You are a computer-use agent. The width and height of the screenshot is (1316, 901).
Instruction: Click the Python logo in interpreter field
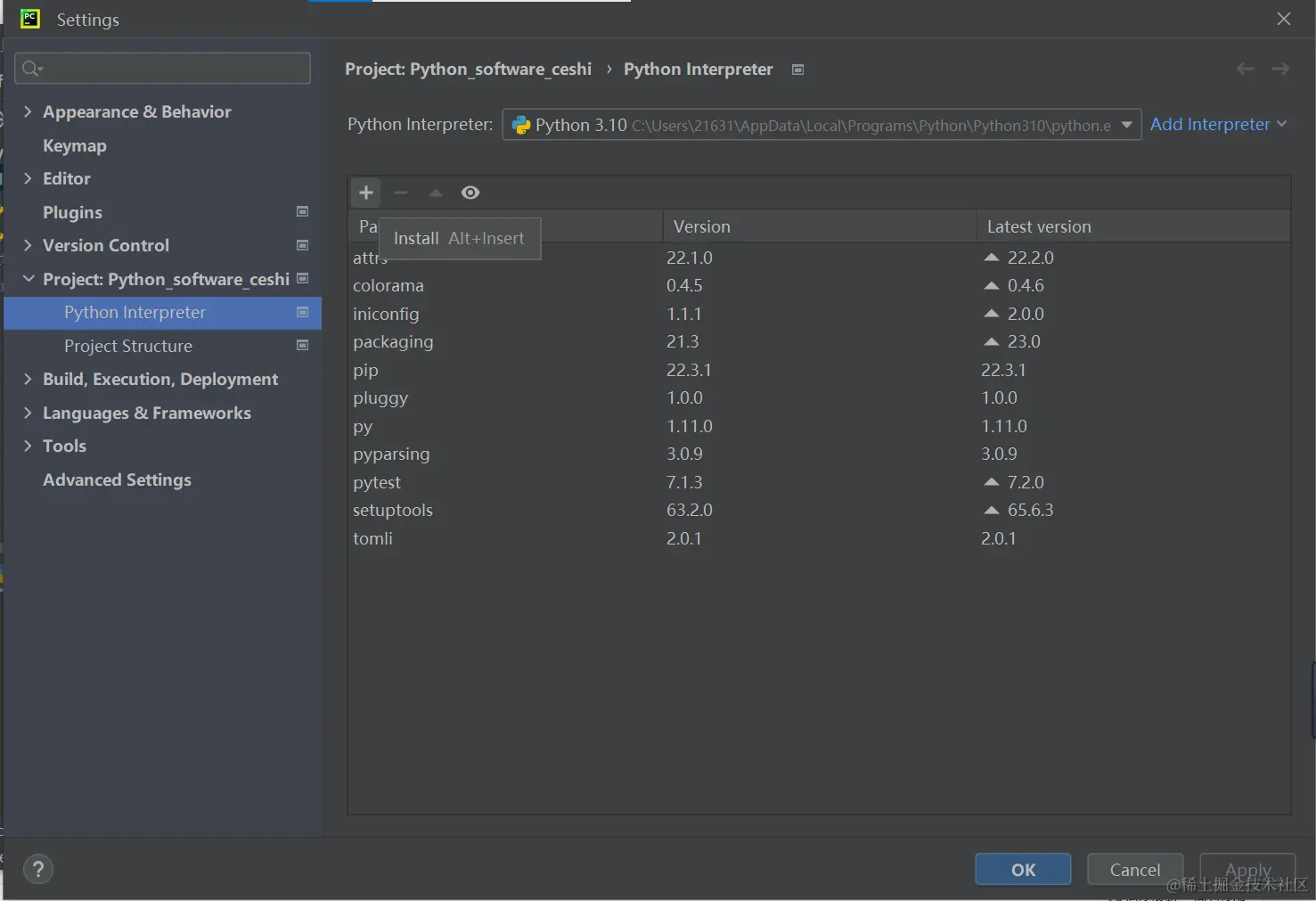click(x=521, y=126)
